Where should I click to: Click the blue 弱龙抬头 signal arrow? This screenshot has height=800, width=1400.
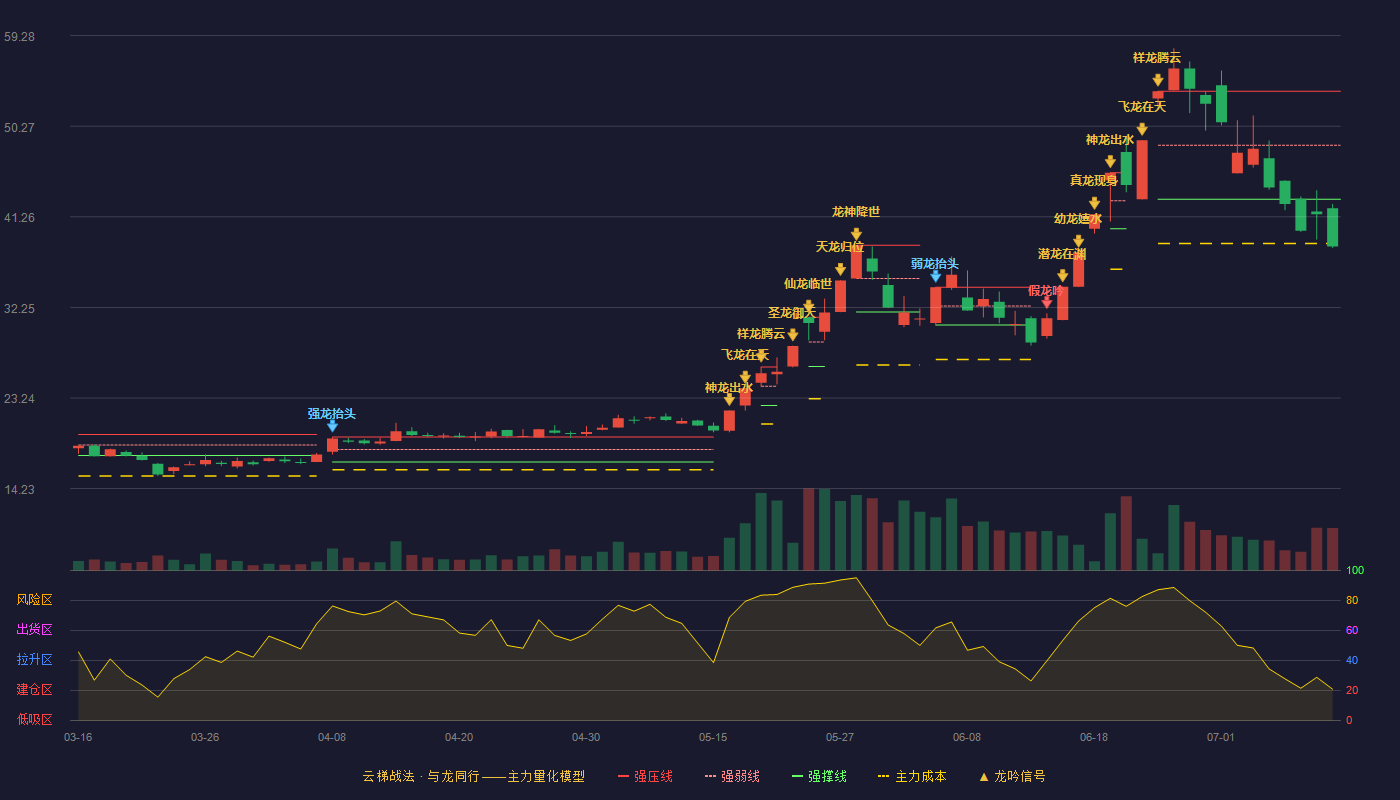(x=935, y=276)
